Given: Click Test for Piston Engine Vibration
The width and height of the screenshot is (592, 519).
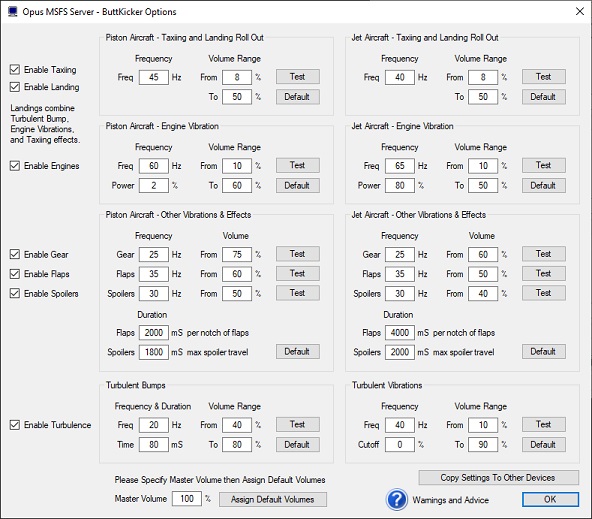Looking at the screenshot, I should 298,165.
